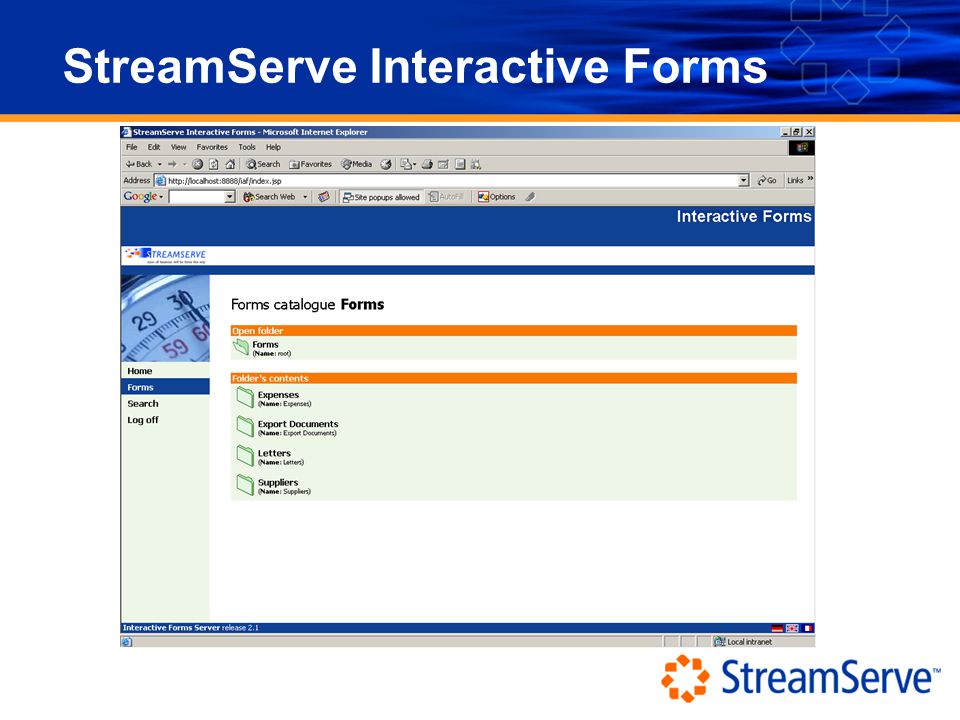Viewport: 960px width, 720px height.
Task: Switch language with the German flag
Action: coord(777,628)
